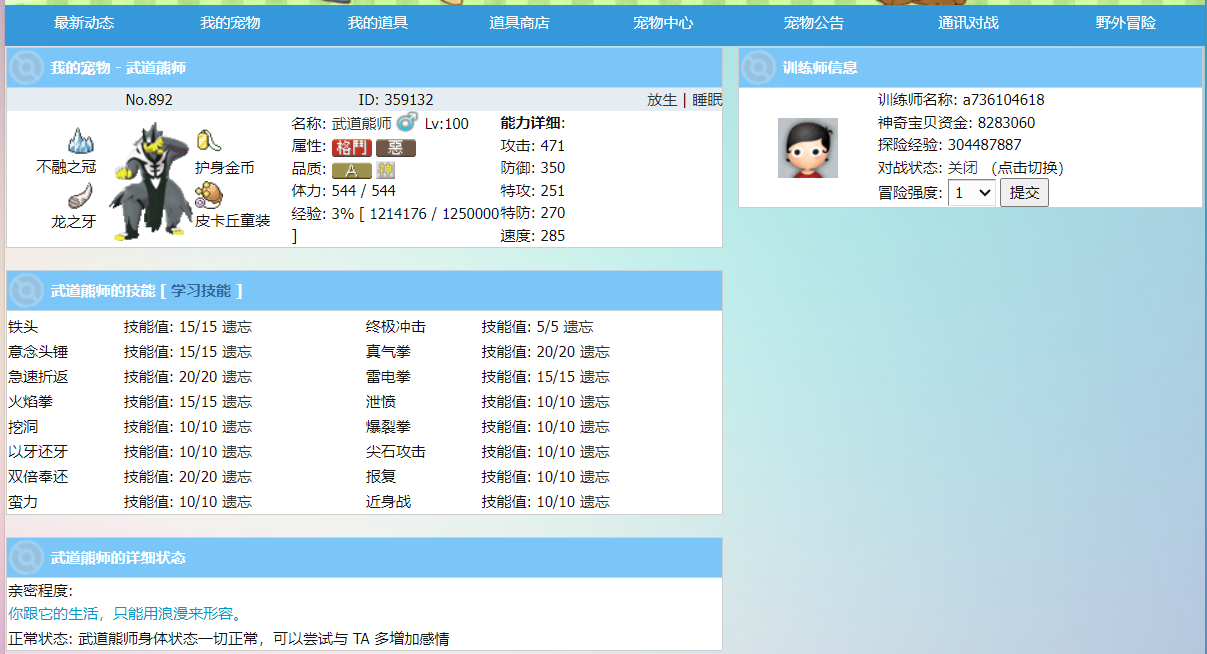This screenshot has width=1207, height=654.
Task: Toggle battle status via 点击切换
Action: pyautogui.click(x=1027, y=168)
